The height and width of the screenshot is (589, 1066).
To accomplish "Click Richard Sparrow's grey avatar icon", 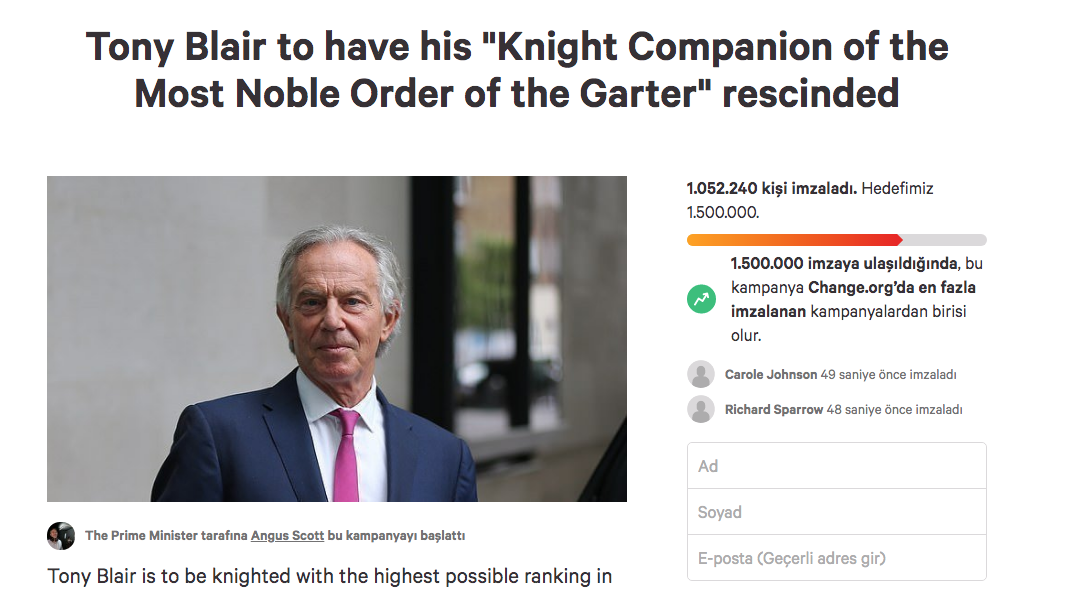I will pyautogui.click(x=701, y=409).
